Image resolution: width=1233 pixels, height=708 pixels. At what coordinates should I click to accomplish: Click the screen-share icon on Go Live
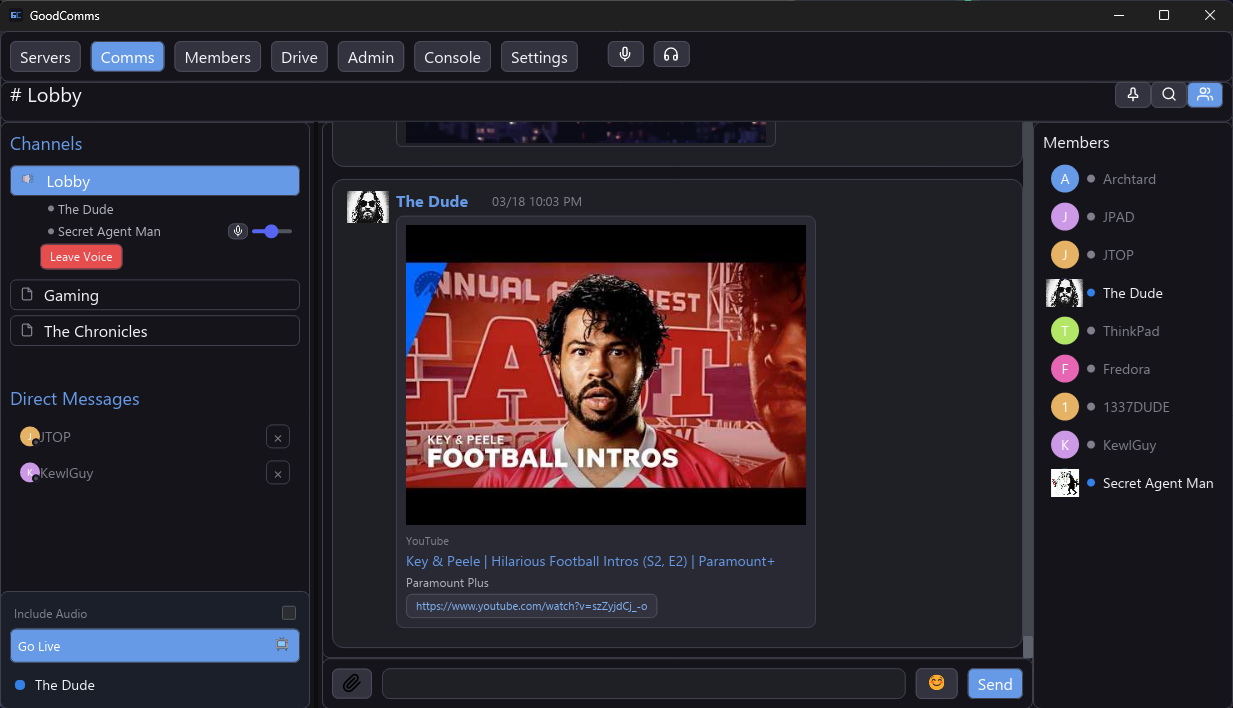(x=283, y=645)
